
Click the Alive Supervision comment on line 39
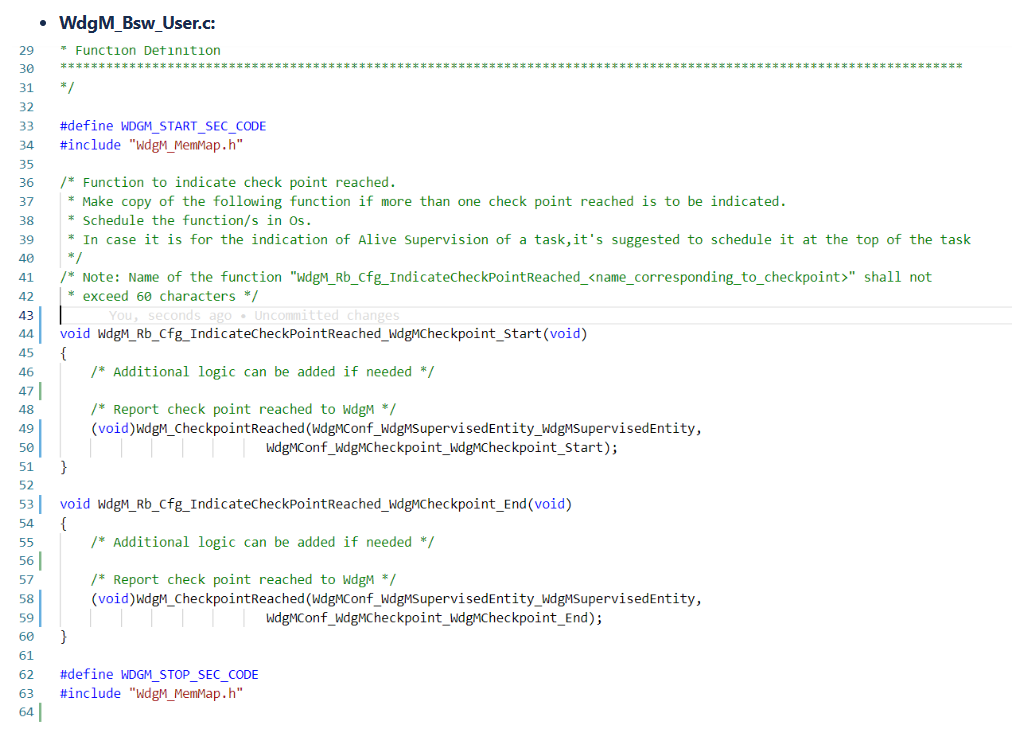(519, 239)
